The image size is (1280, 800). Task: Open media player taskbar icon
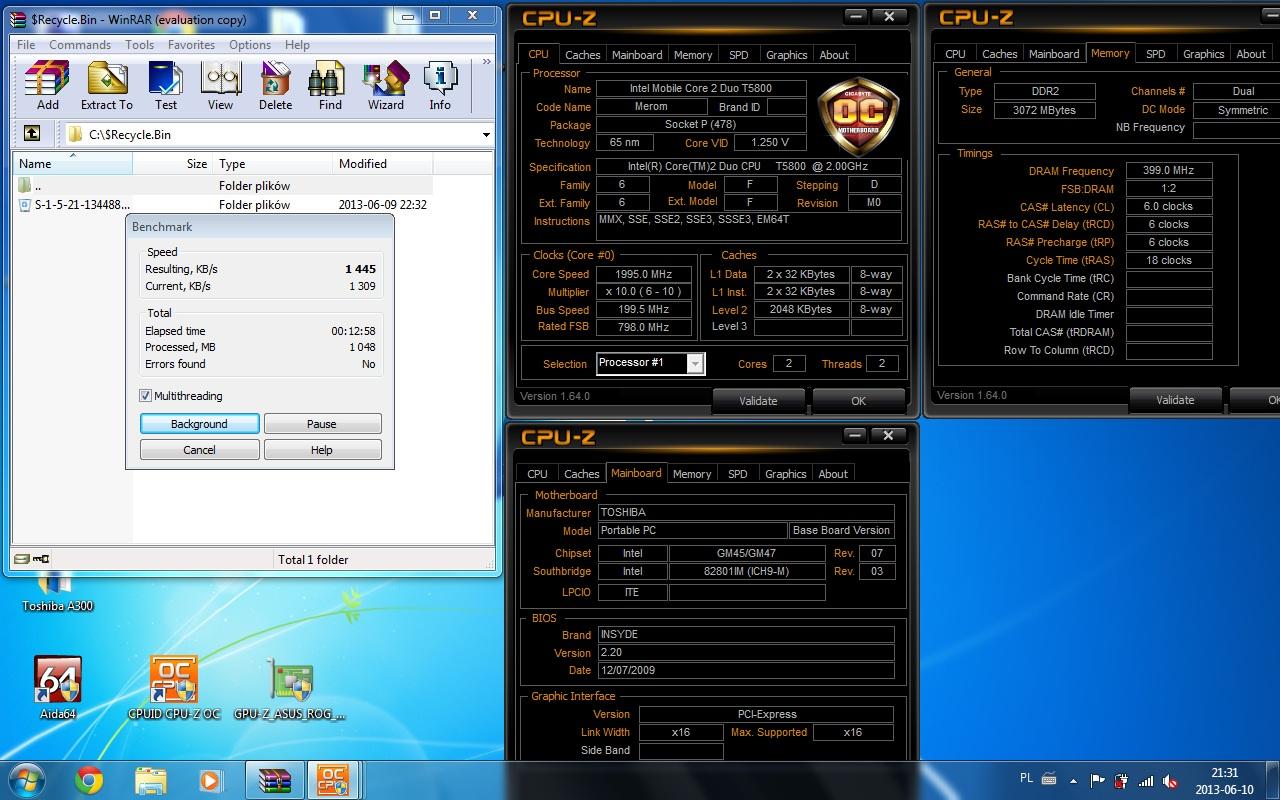click(x=210, y=780)
